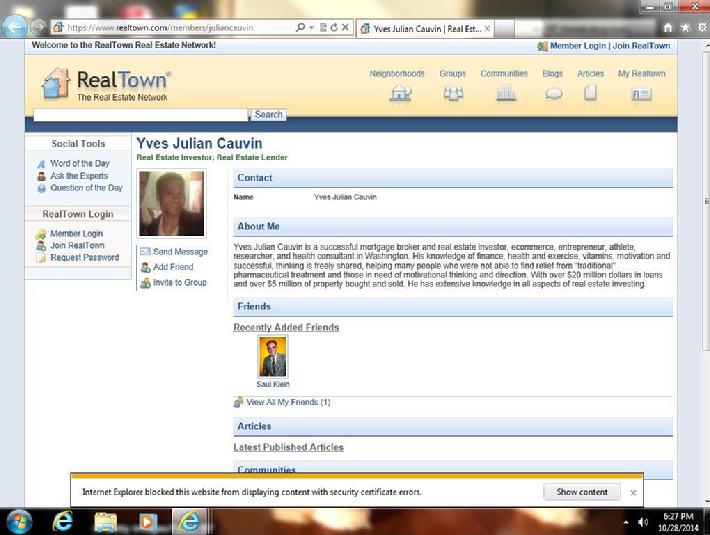Click the Communities menu label
710x535 pixels.
point(504,73)
